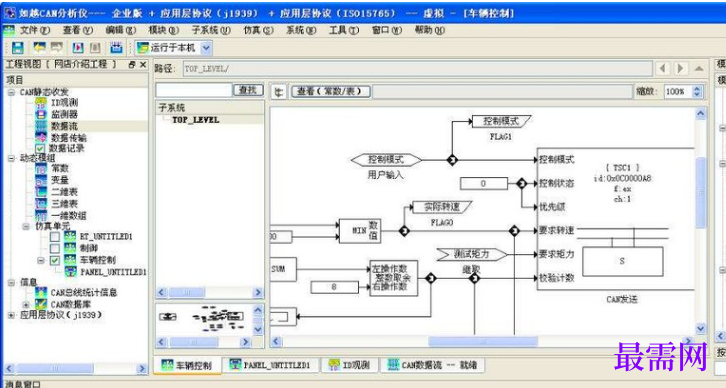Enable the RT_UNTITLED1 checkbox
The width and height of the screenshot is (726, 388).
click(55, 237)
